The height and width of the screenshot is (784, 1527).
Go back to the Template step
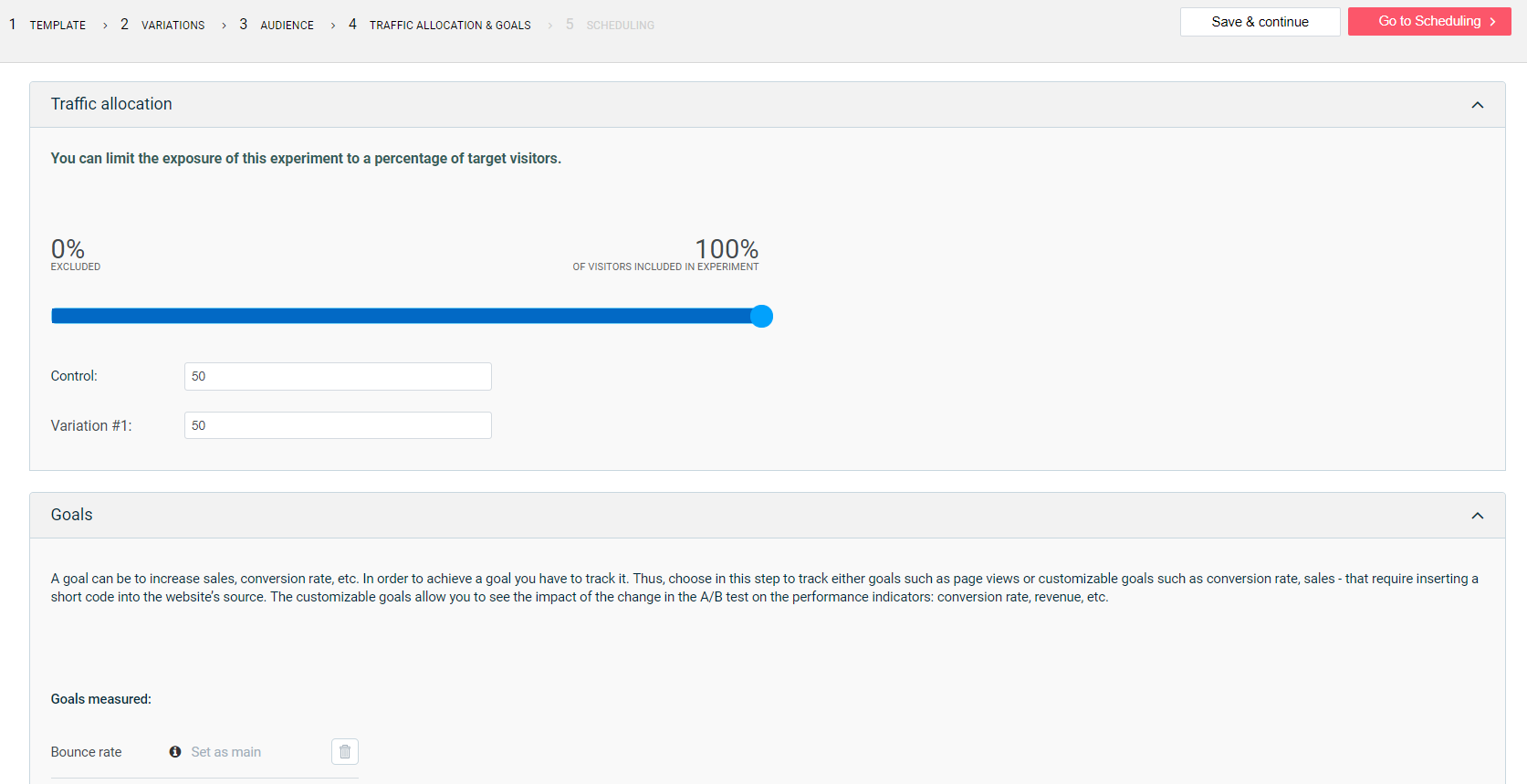pyautogui.click(x=57, y=26)
